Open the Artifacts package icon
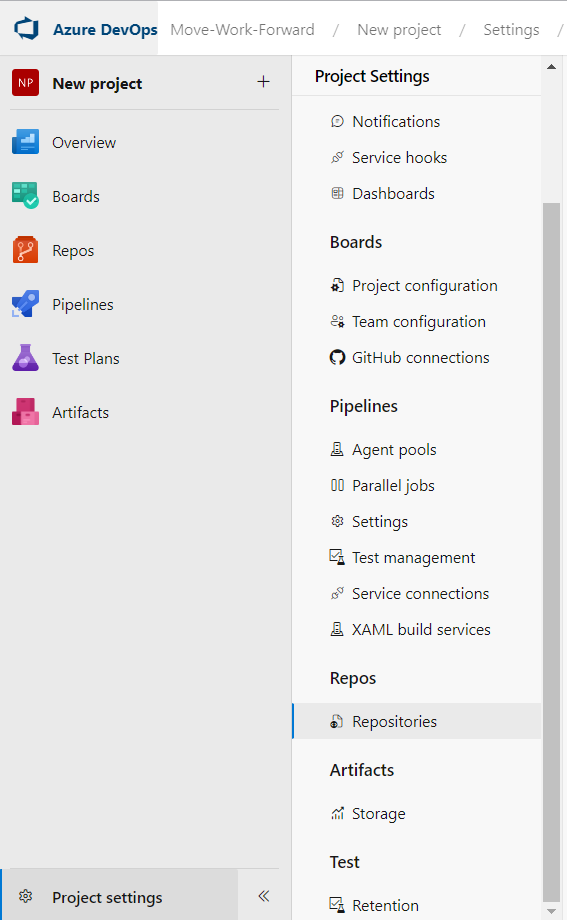Image resolution: width=567 pixels, height=920 pixels. click(x=25, y=412)
